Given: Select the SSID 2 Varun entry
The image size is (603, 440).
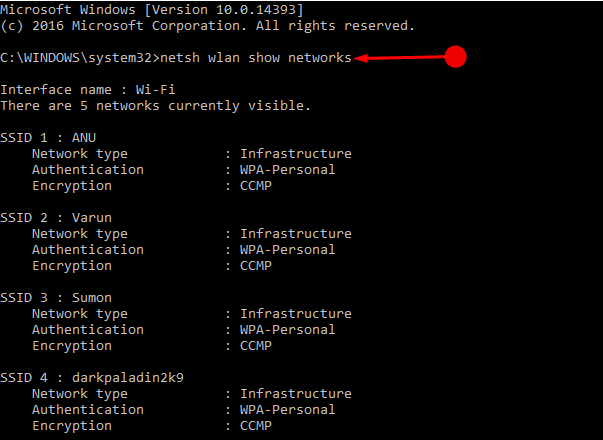Looking at the screenshot, I should 56,217.
